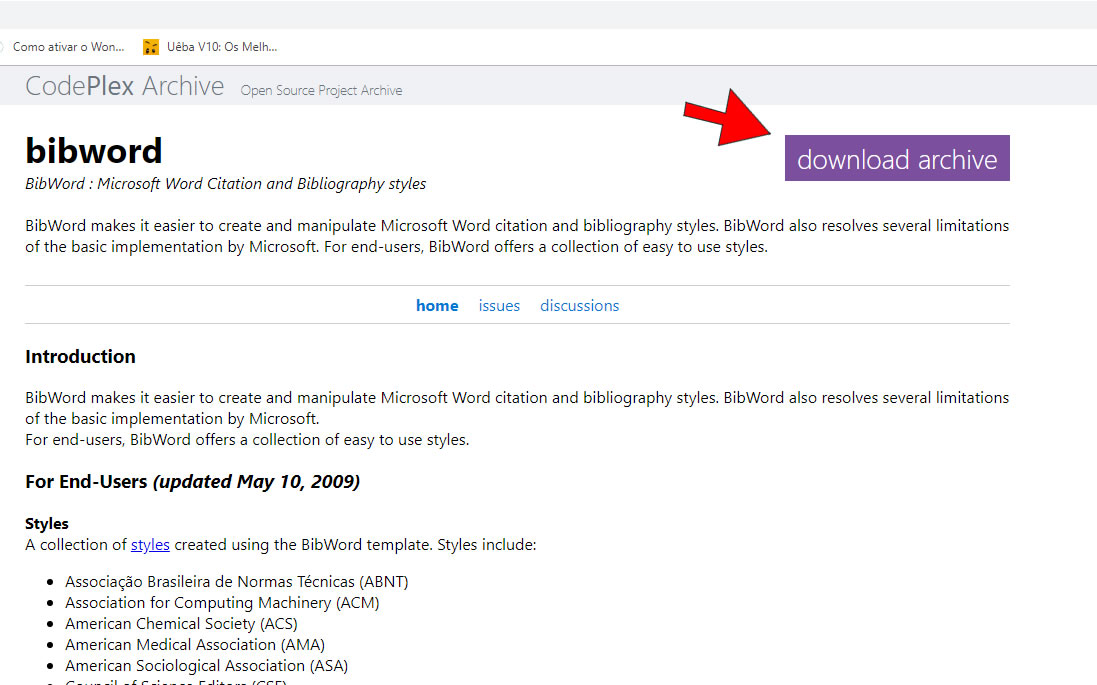Screen dimensions: 1097x685
Task: Click the Styles subheading
Action: pos(47,523)
